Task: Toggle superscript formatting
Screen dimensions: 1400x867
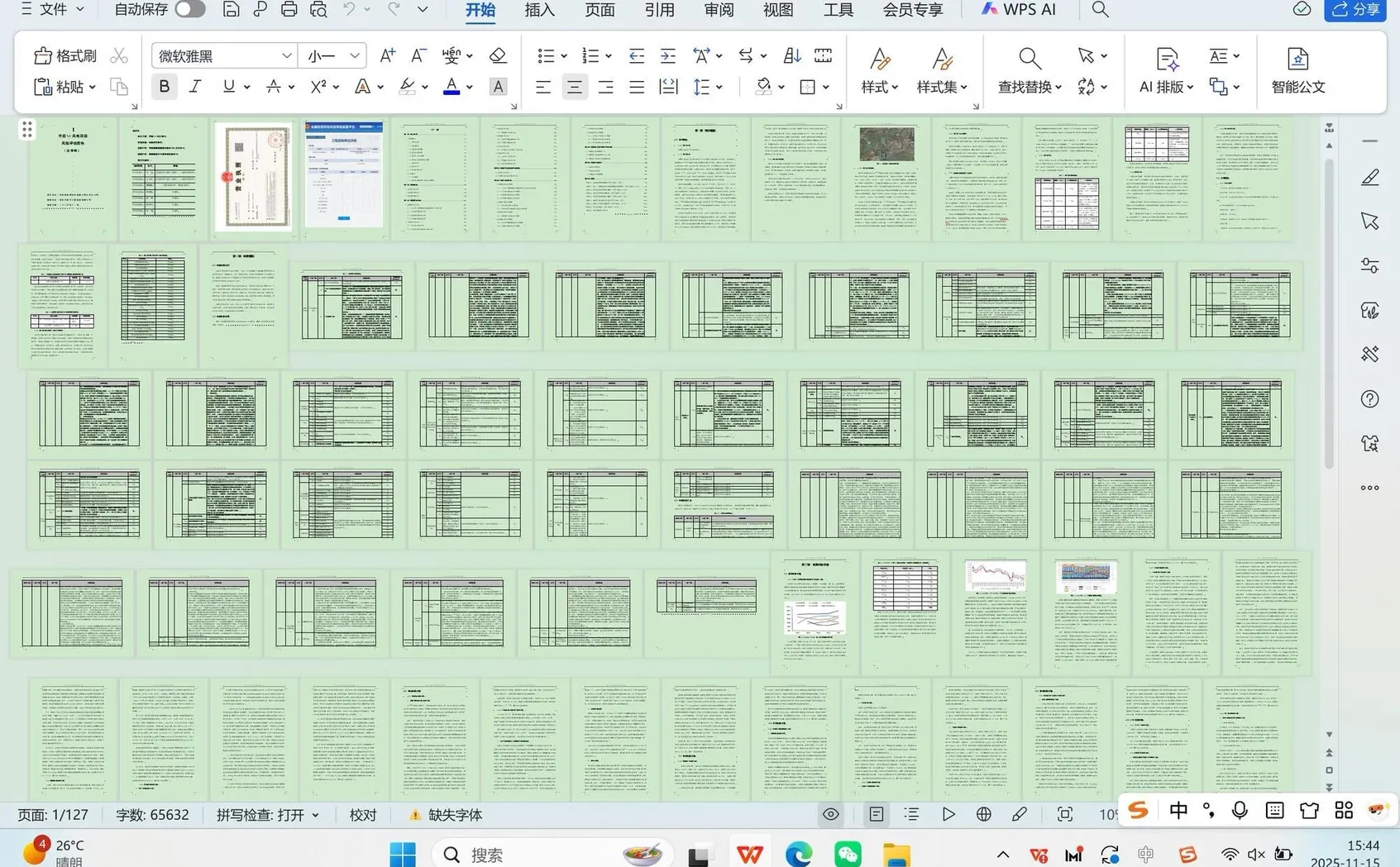Action: [x=318, y=87]
